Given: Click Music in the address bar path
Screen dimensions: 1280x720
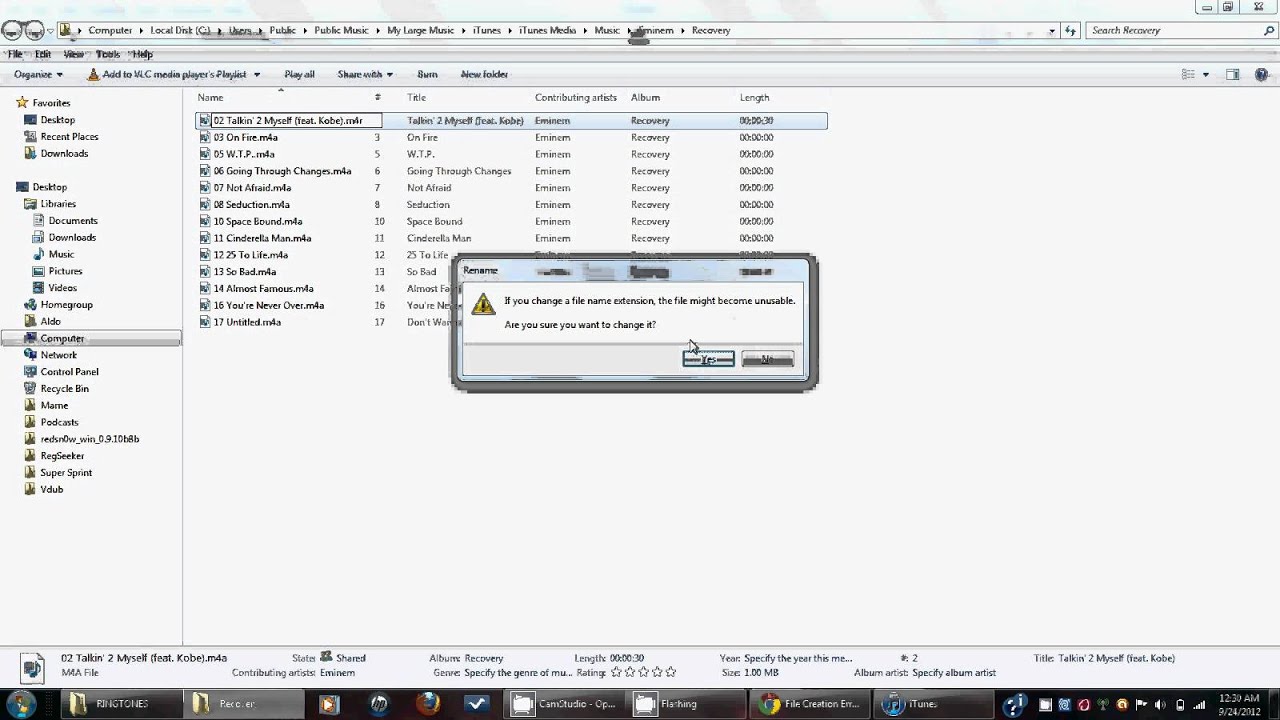Looking at the screenshot, I should [607, 31].
